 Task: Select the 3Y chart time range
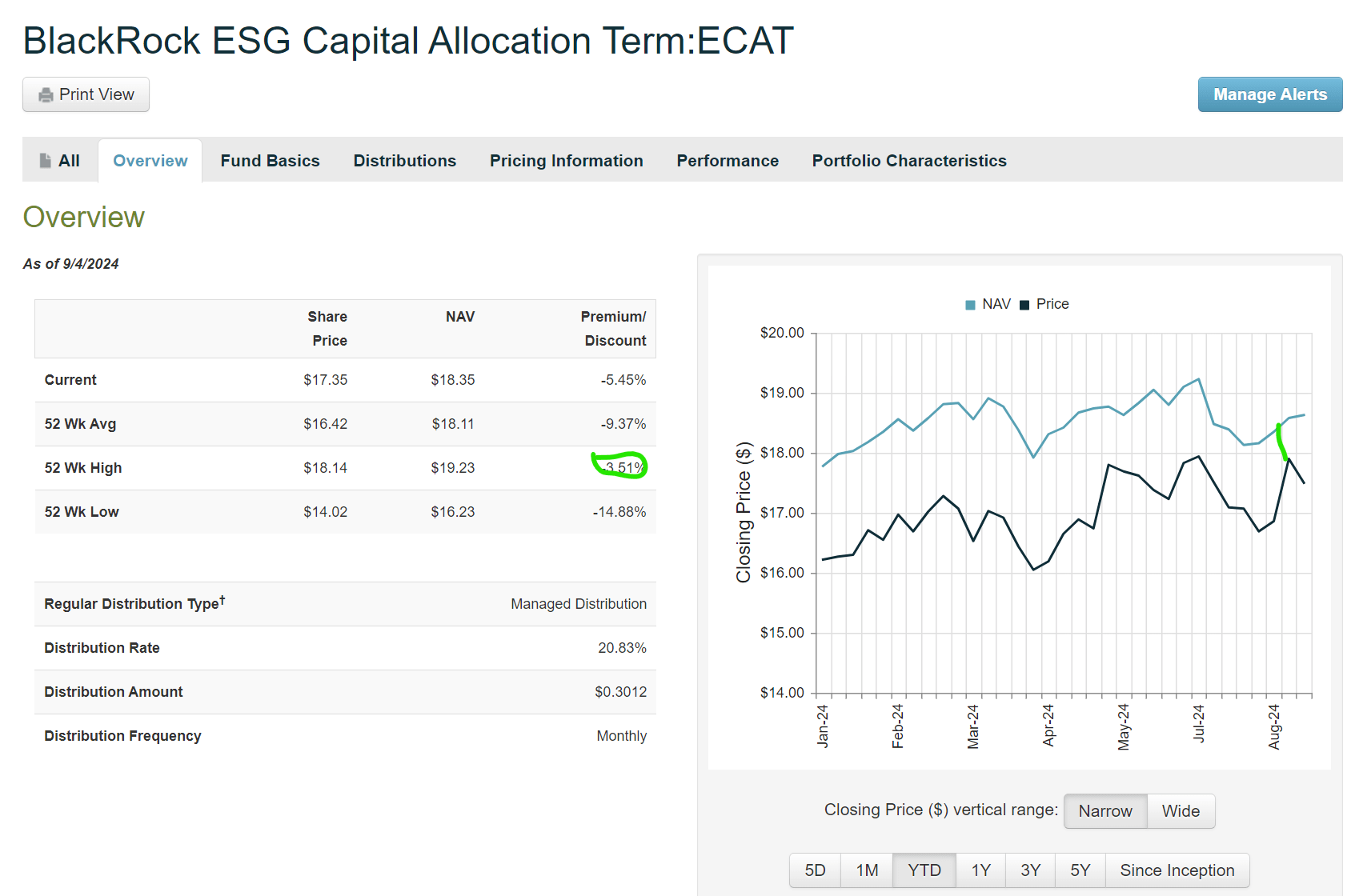[x=1030, y=870]
